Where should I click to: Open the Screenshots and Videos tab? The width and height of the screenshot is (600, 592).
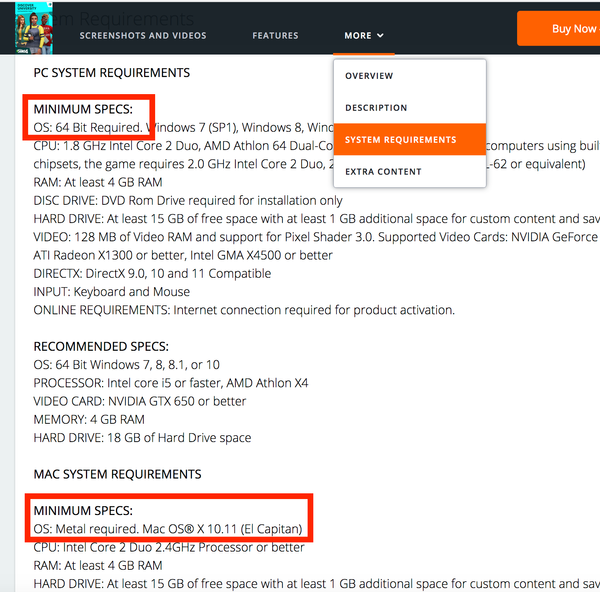pyautogui.click(x=143, y=36)
